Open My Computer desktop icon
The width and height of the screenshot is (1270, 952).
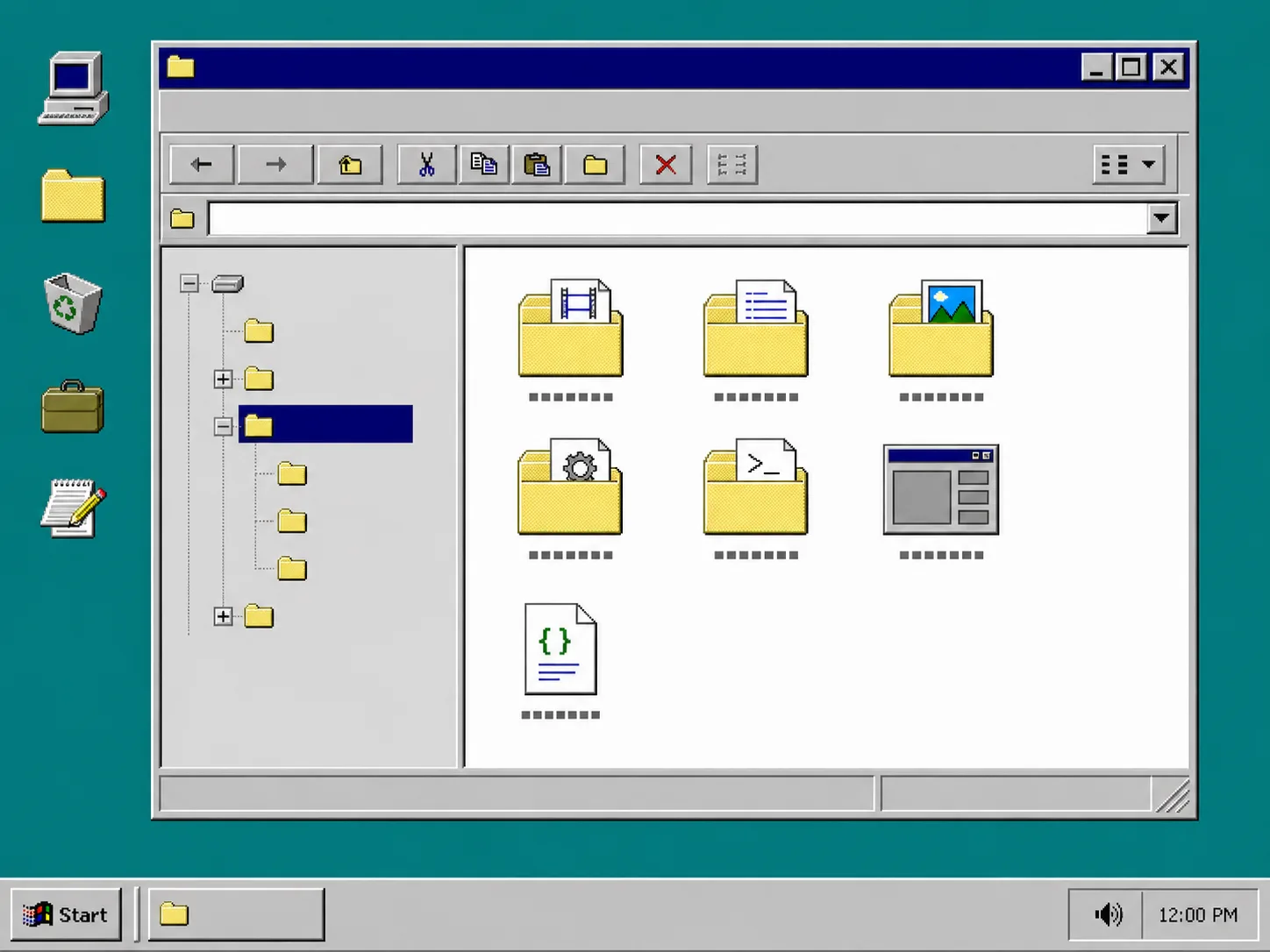click(74, 88)
